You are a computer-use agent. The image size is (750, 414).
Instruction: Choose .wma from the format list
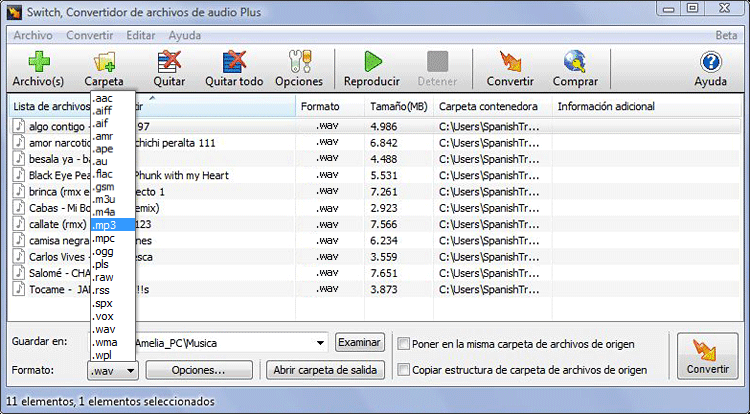coord(113,342)
